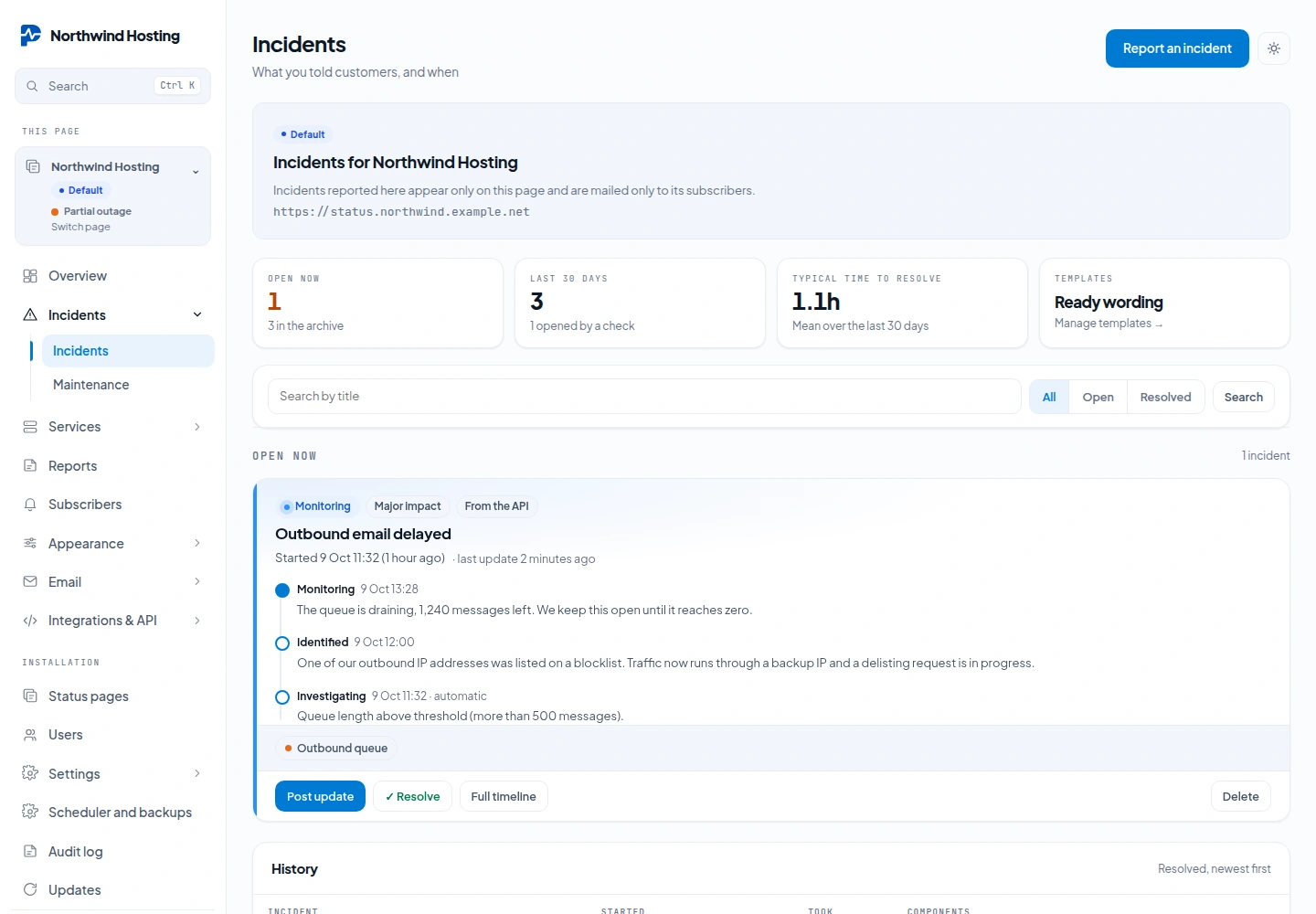Follow the Manage templates link
Viewport: 1316px width, 914px height.
point(1109,324)
